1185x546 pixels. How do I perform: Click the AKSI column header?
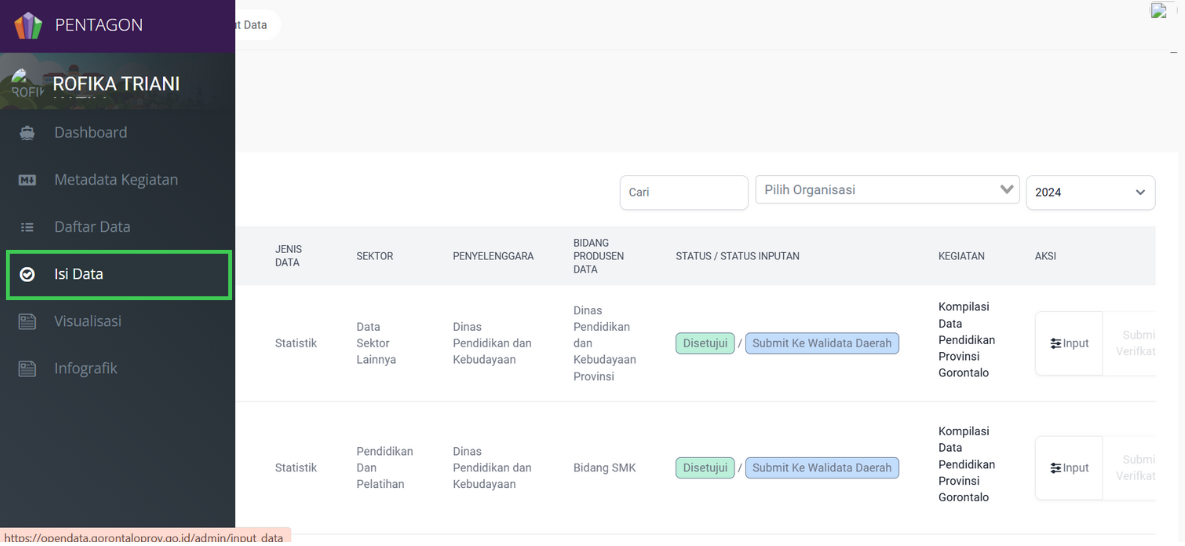click(1045, 256)
